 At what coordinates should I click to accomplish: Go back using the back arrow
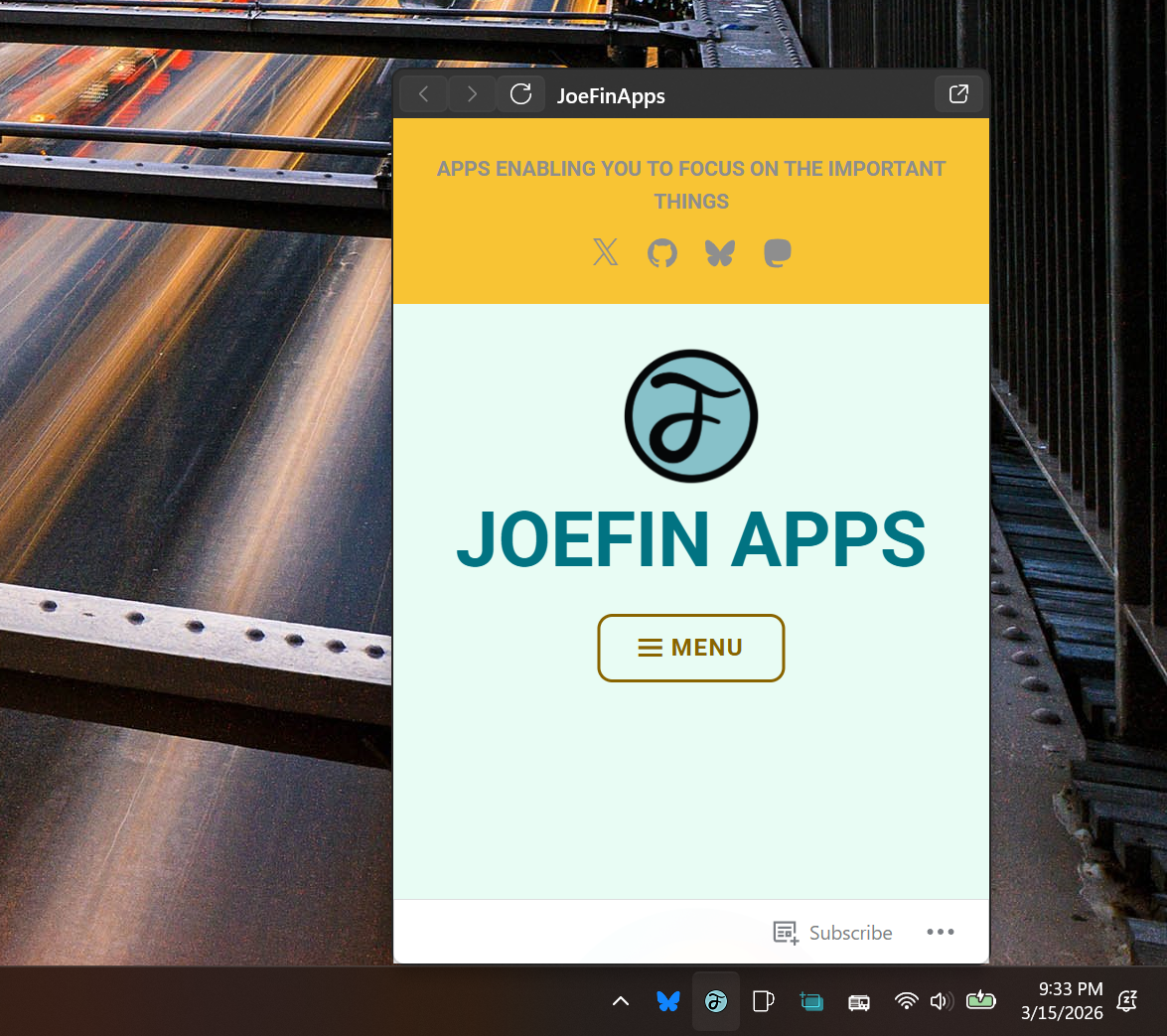[x=424, y=94]
